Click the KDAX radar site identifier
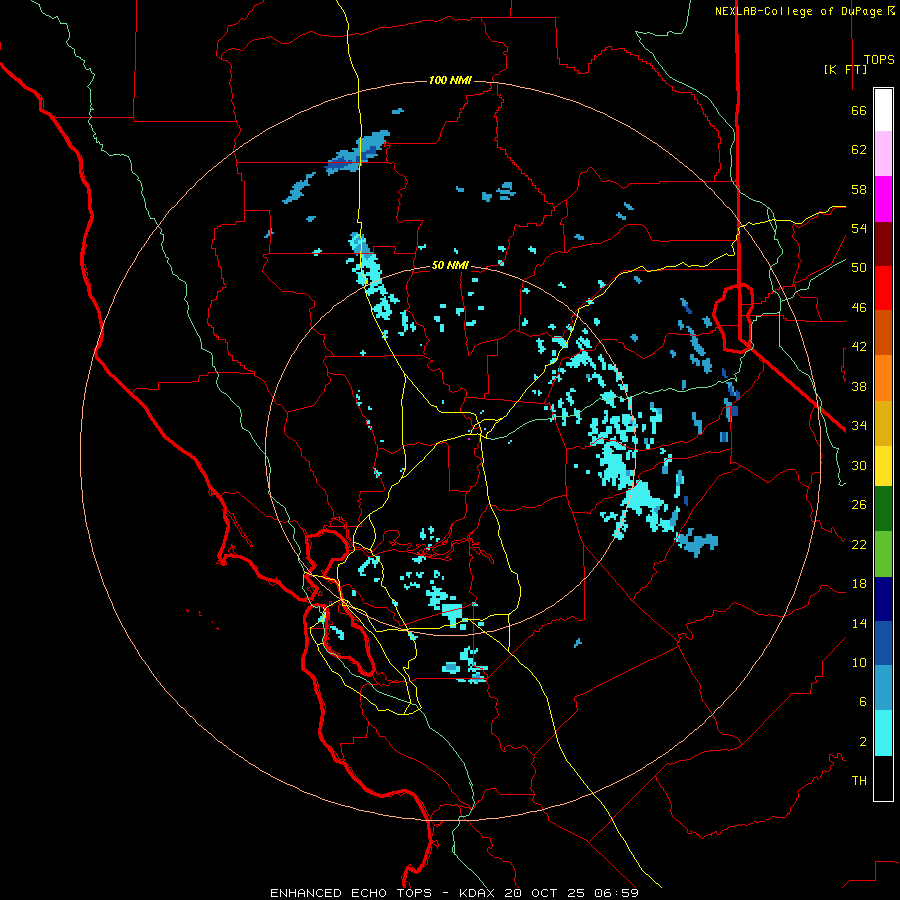This screenshot has width=900, height=900. click(479, 893)
